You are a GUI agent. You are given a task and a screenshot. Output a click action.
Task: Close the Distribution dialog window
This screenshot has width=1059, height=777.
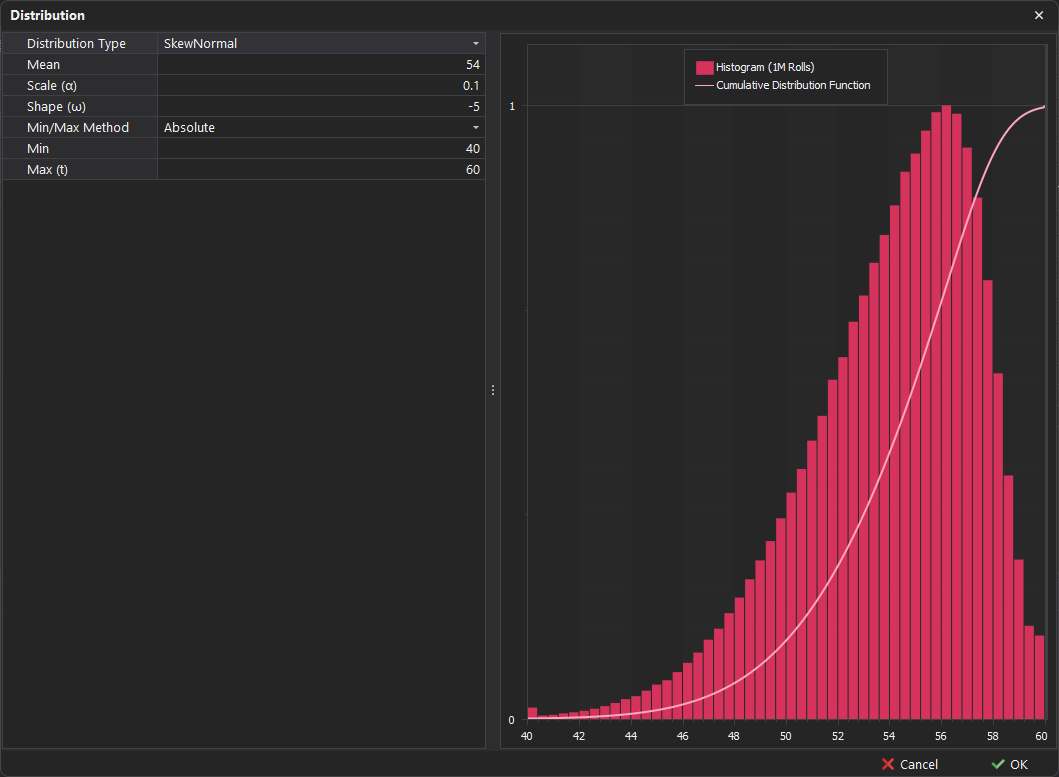1038,15
